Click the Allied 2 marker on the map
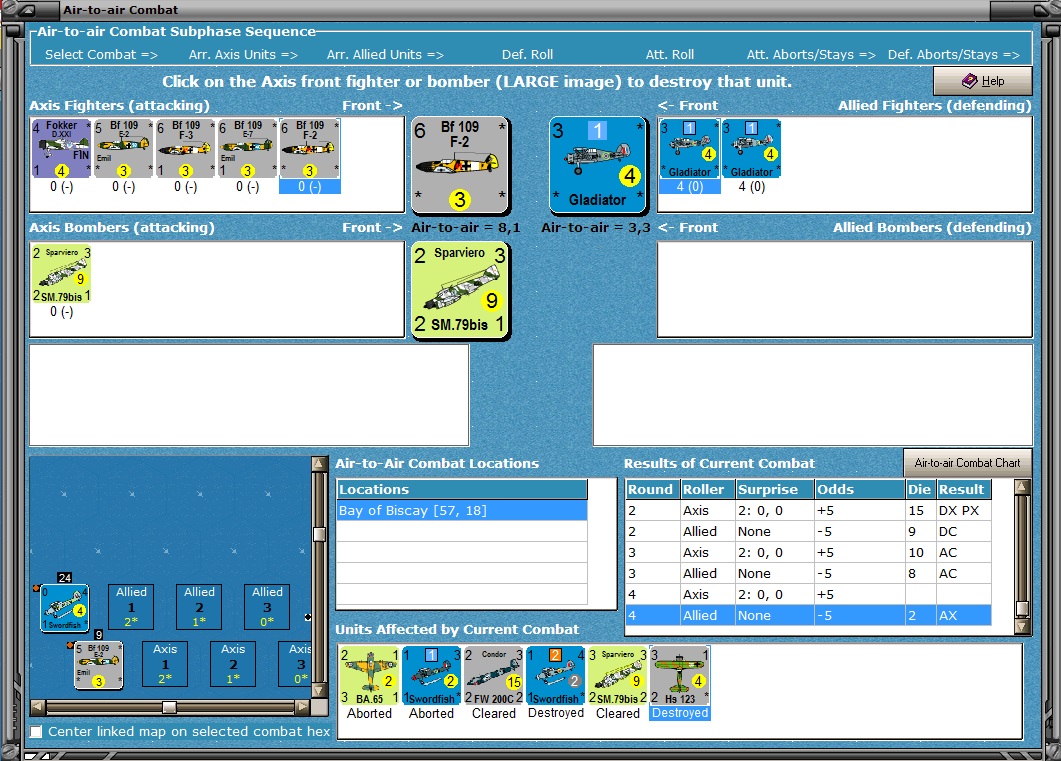 (x=200, y=607)
